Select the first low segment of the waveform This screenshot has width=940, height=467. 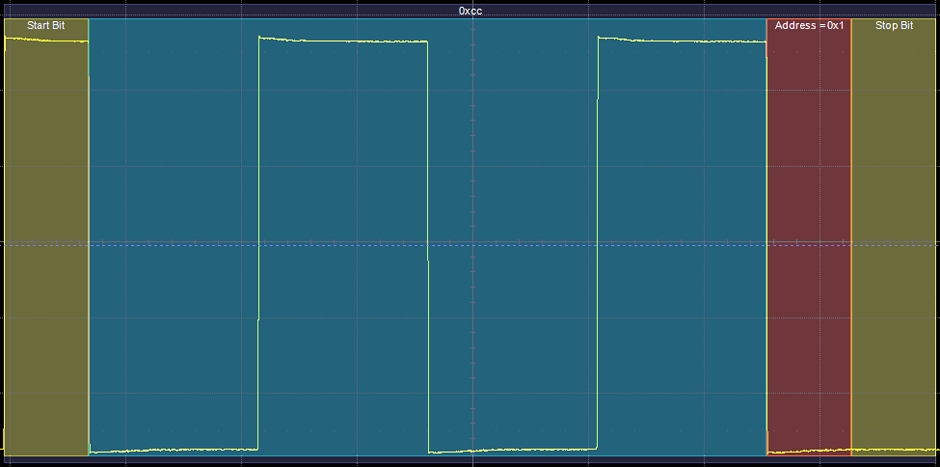pyautogui.click(x=173, y=450)
